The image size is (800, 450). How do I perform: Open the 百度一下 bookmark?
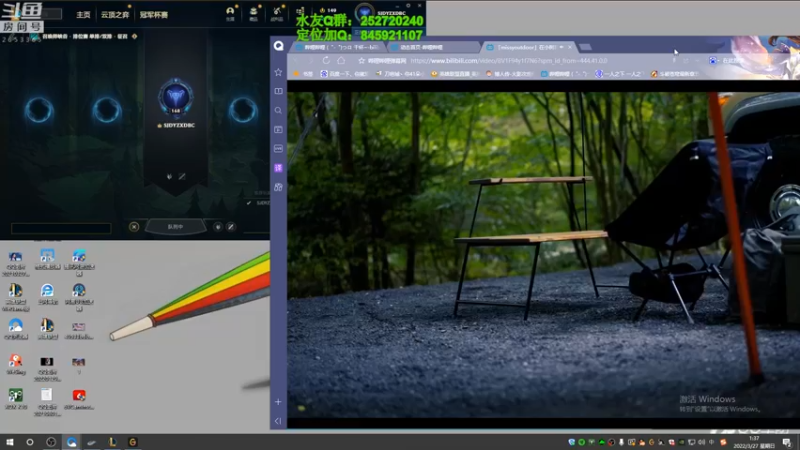pyautogui.click(x=344, y=74)
